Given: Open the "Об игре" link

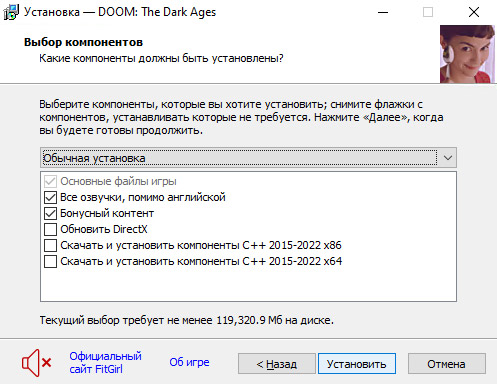Looking at the screenshot, I should [189, 362].
